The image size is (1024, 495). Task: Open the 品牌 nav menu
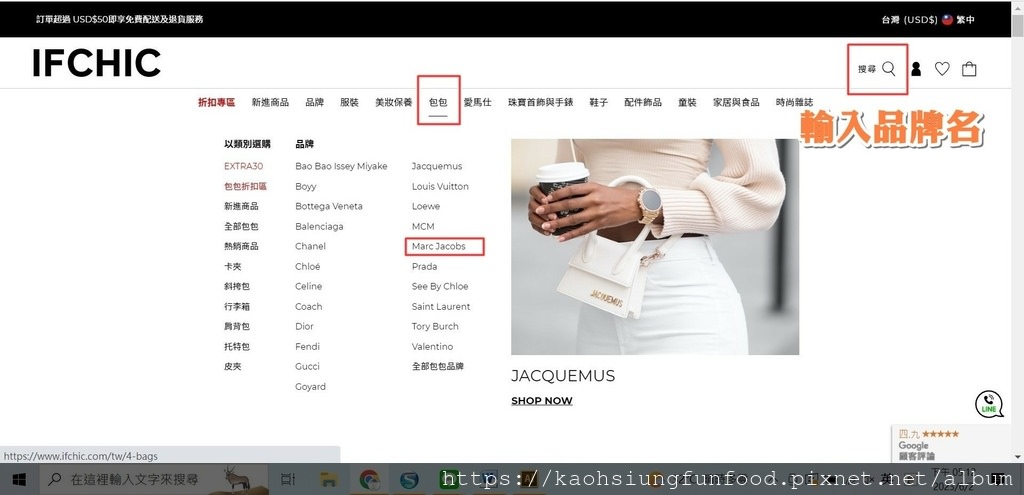point(314,103)
